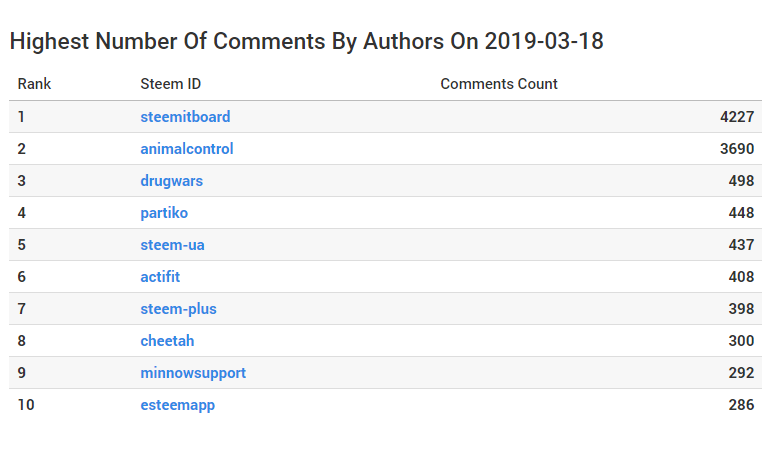Open the drugwars author link
The image size is (772, 461).
pyautogui.click(x=172, y=181)
